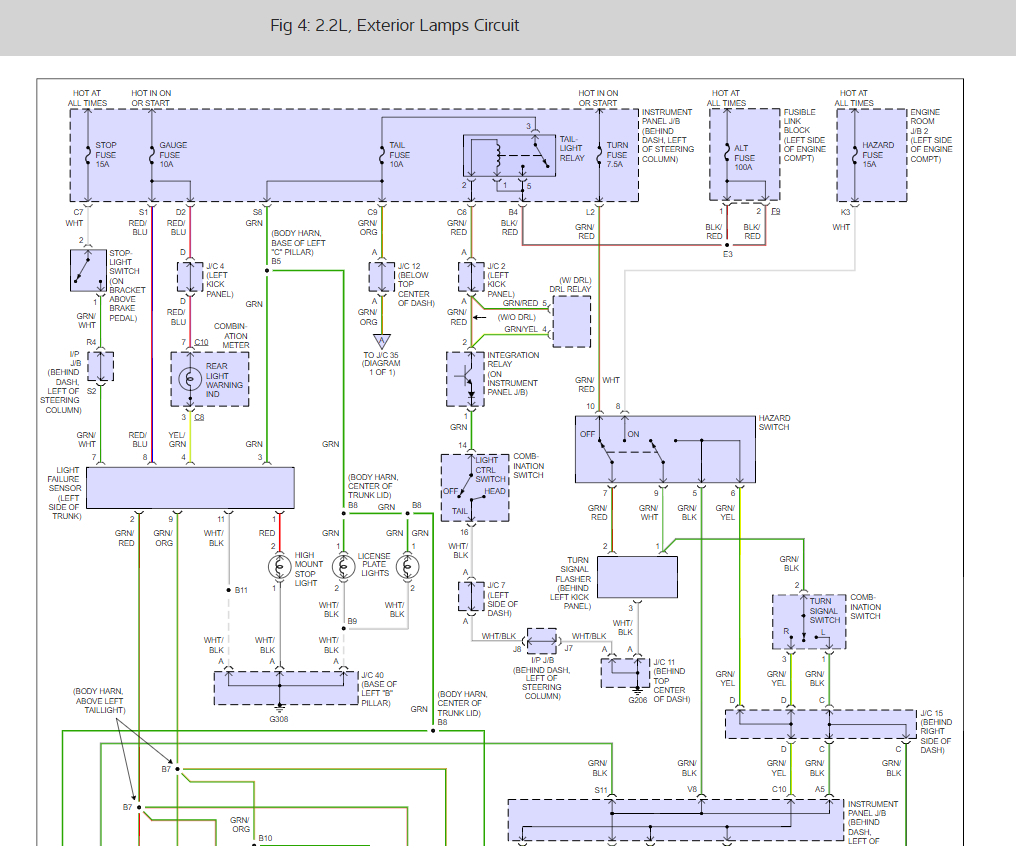Click the Hazard Fuse 15A symbol

[x=855, y=154]
